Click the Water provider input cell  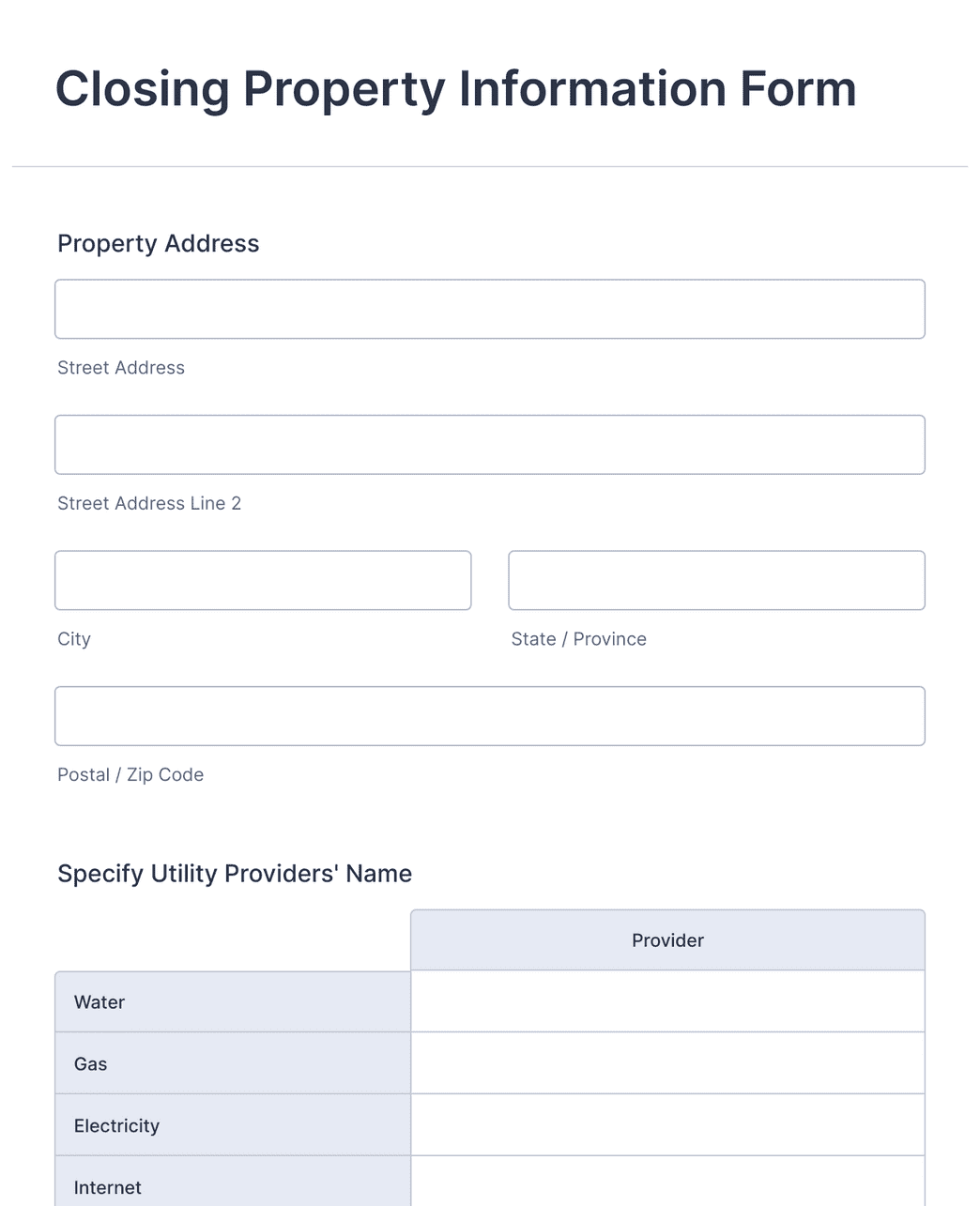[666, 1001]
